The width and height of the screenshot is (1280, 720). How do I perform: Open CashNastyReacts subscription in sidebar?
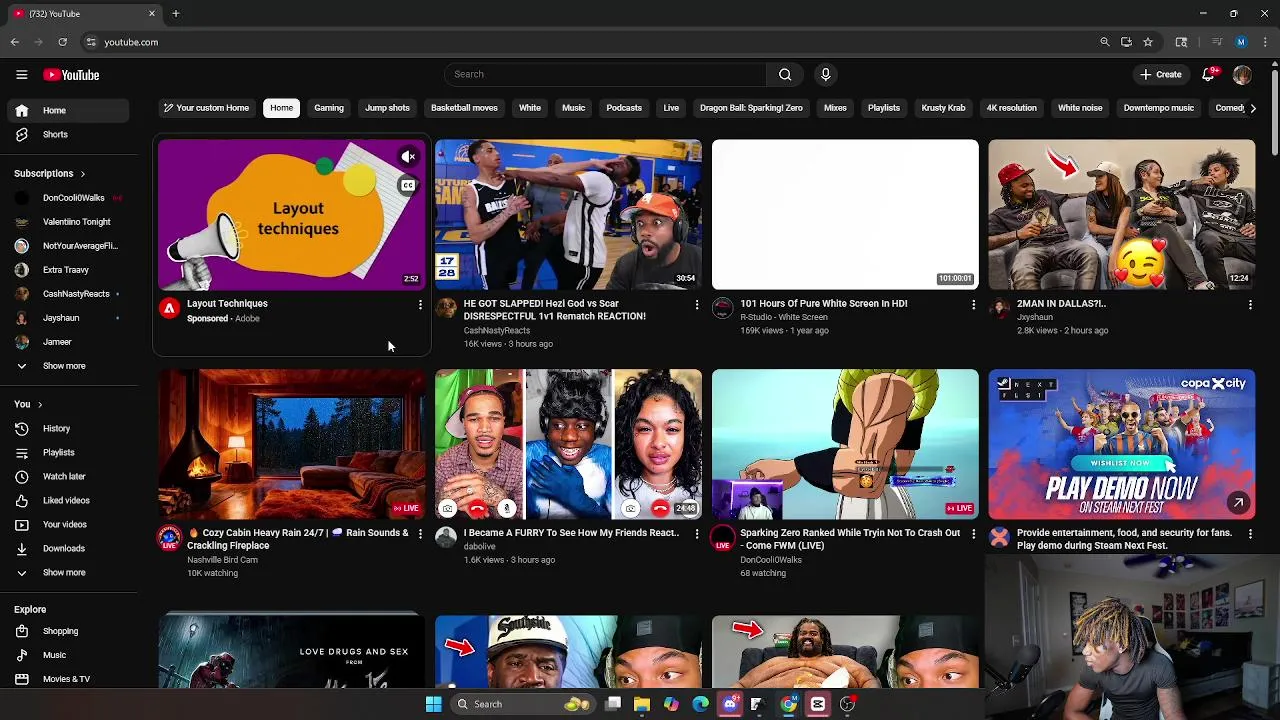point(66,294)
